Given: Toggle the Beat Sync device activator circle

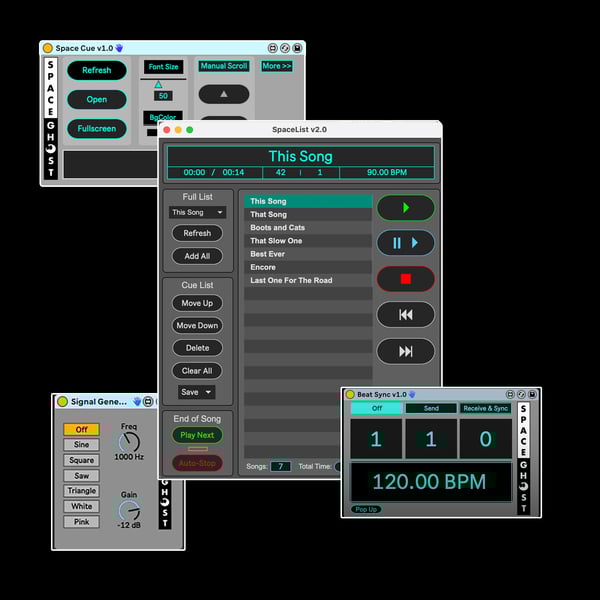Looking at the screenshot, I should coord(350,395).
